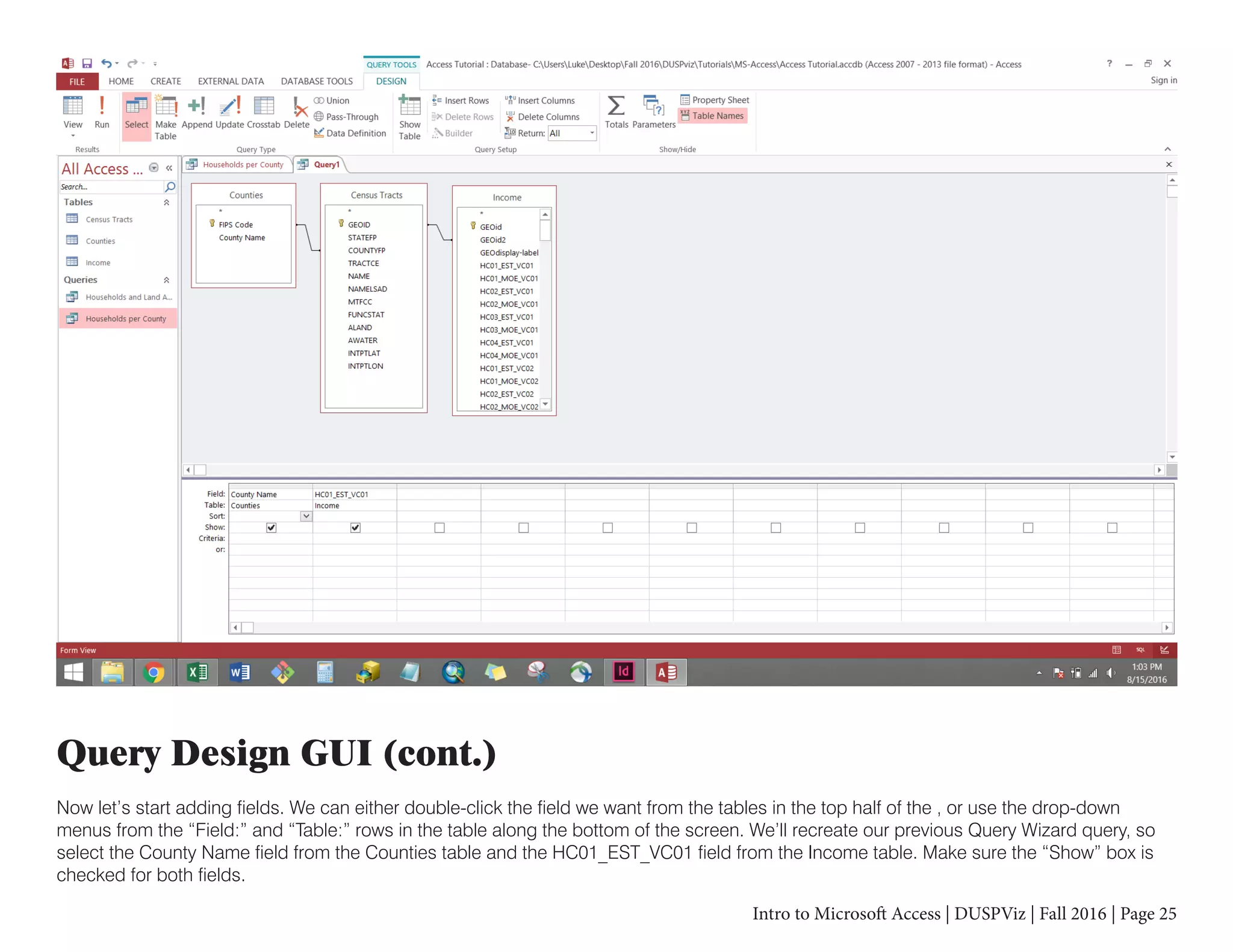Click the Pass-Through query option
The image size is (1233, 952).
tap(347, 117)
